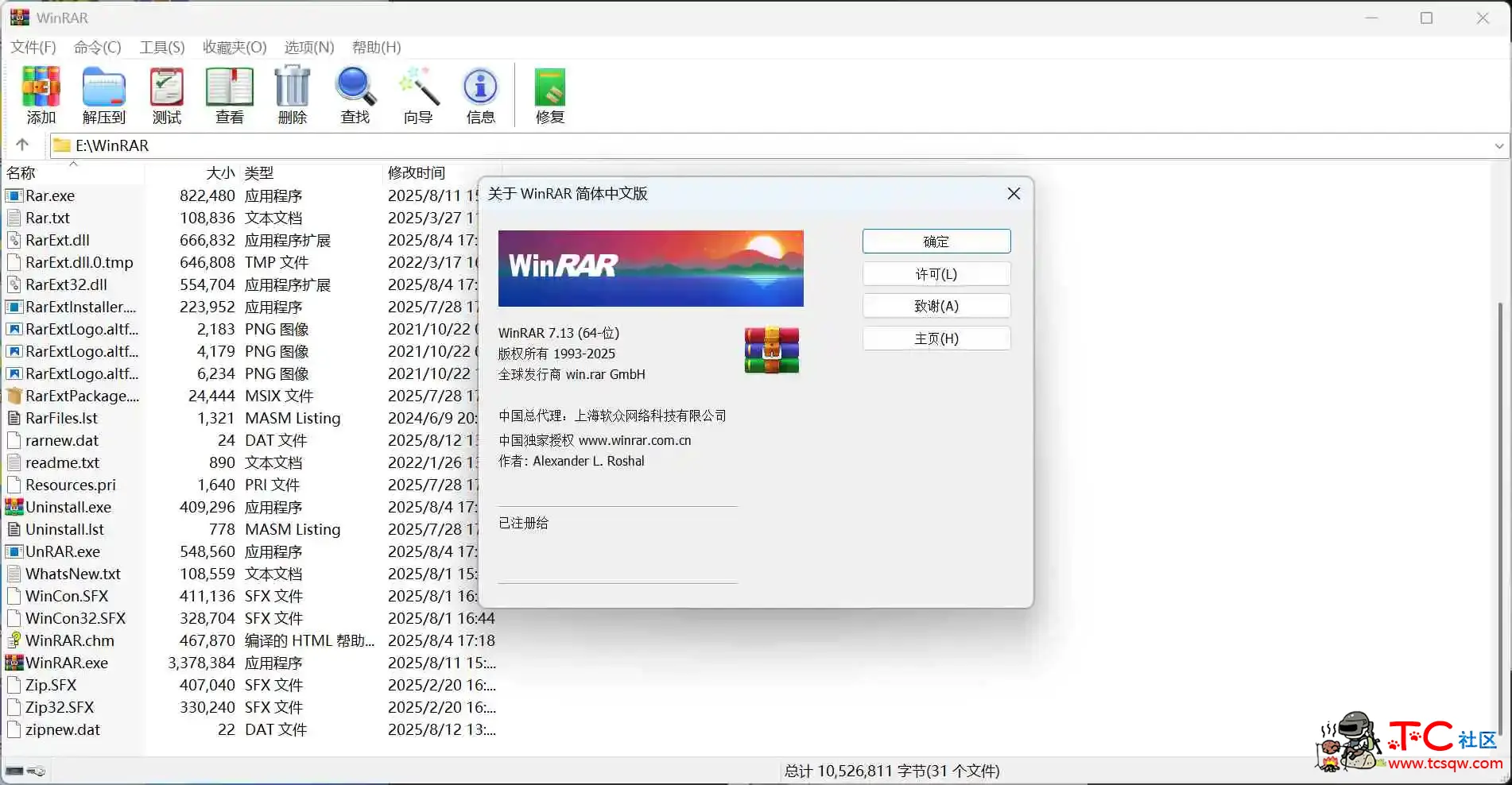
Task: Click the 3,378,384 size value
Action: [x=201, y=663]
